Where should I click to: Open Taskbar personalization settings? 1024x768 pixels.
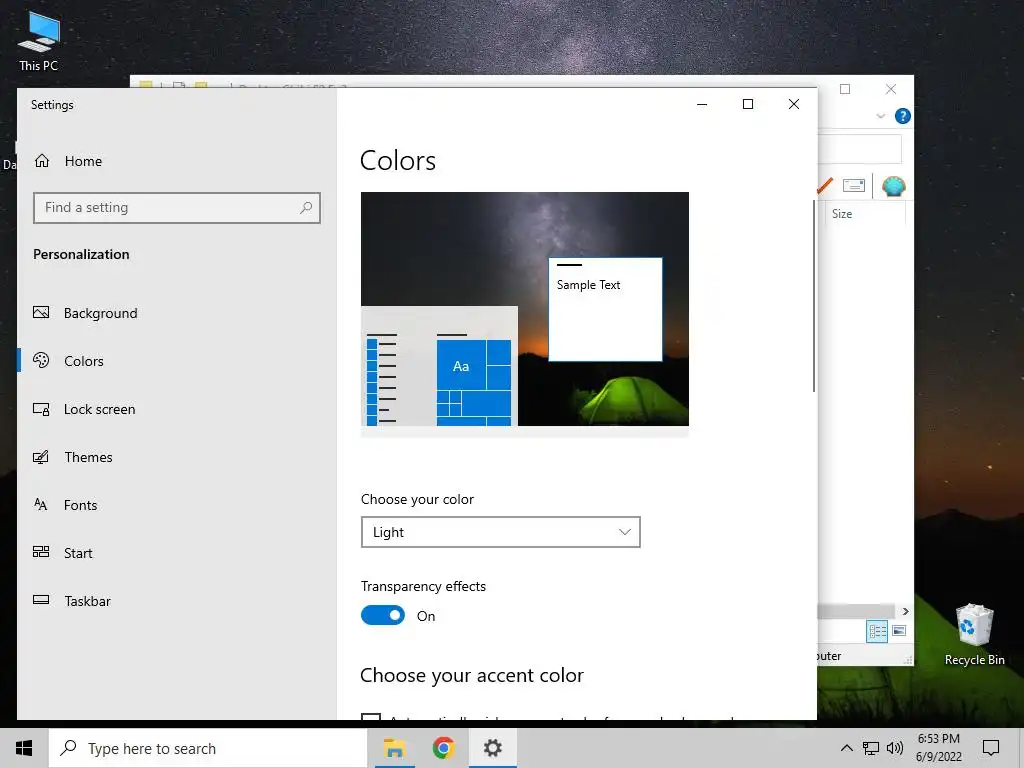[87, 601]
